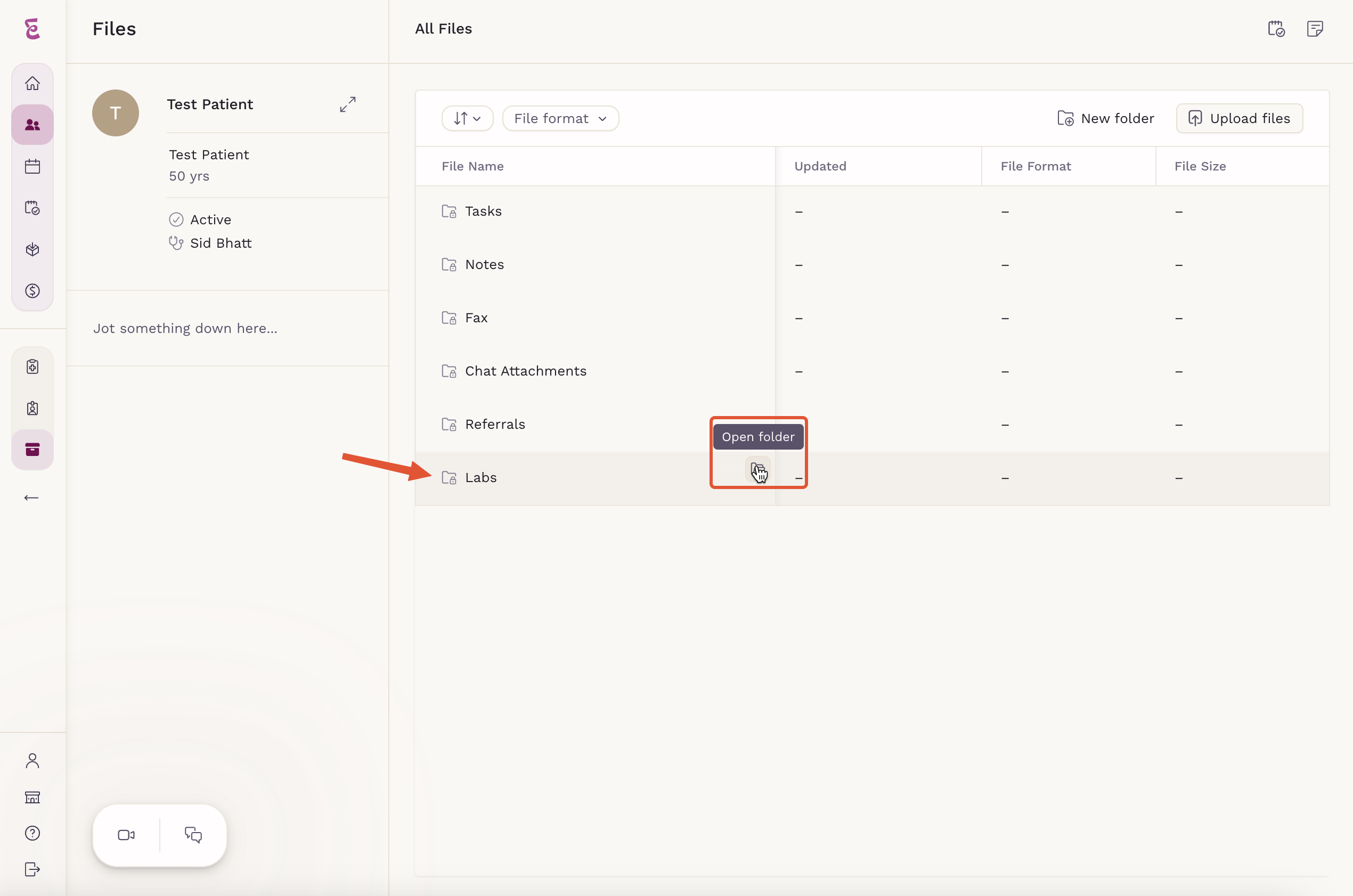
Task: Open the Chat Attachments folder
Action: pos(872,371)
